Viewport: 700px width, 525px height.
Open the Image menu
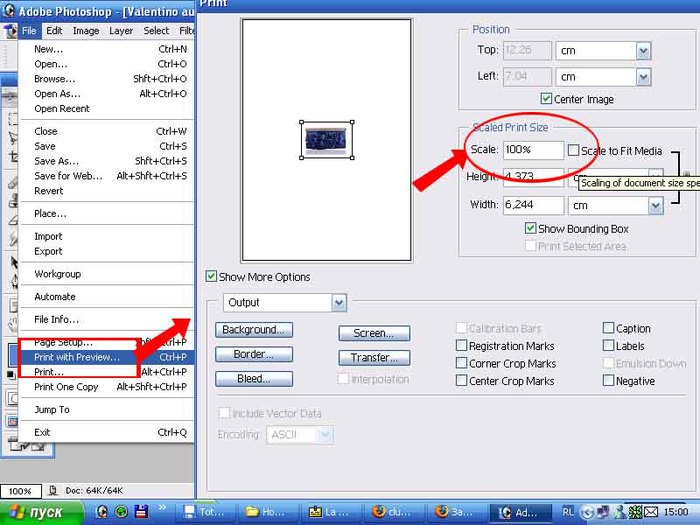(86, 31)
